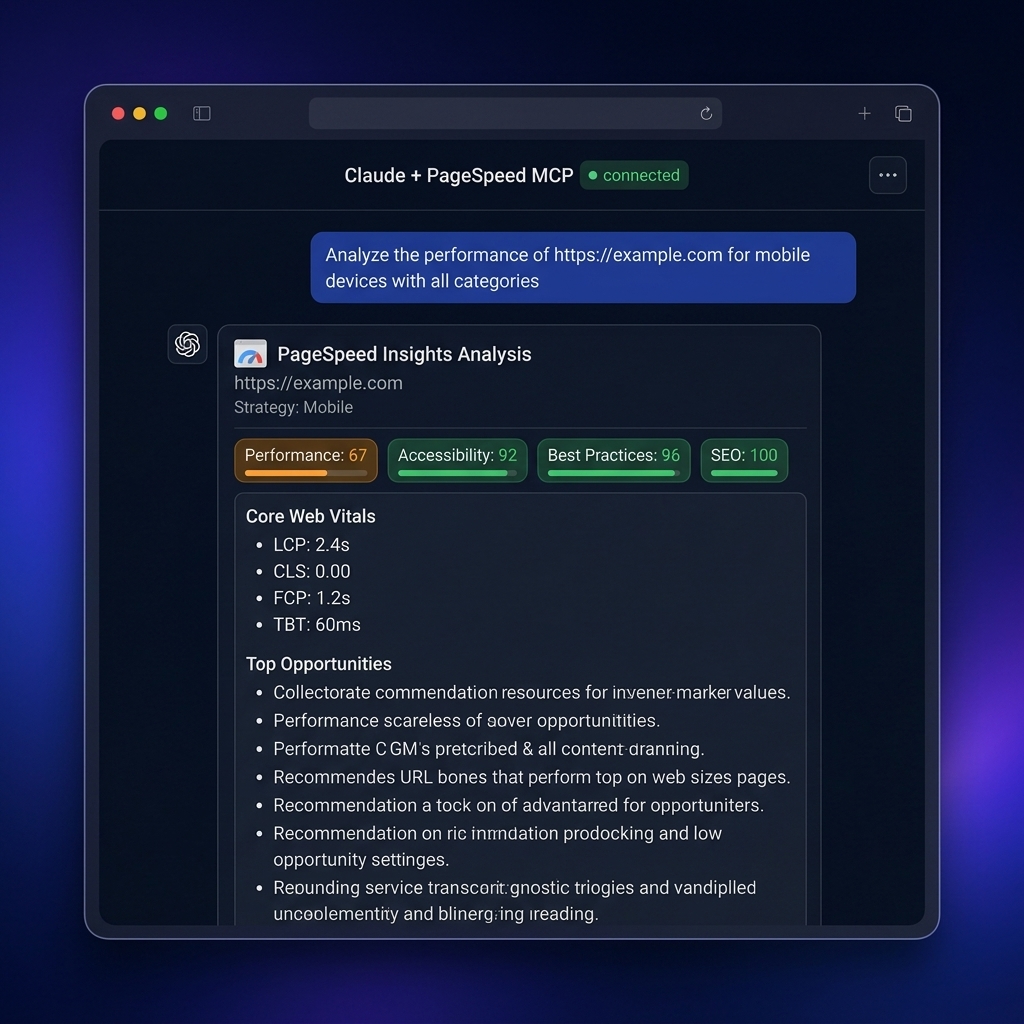Toggle the sidebar panel icon
This screenshot has width=1024, height=1024.
[202, 114]
